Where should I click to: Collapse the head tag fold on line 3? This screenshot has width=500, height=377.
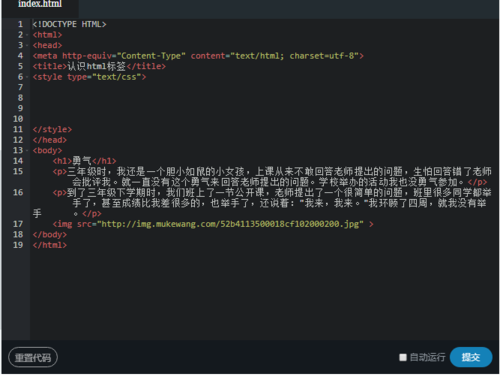[x=27, y=45]
